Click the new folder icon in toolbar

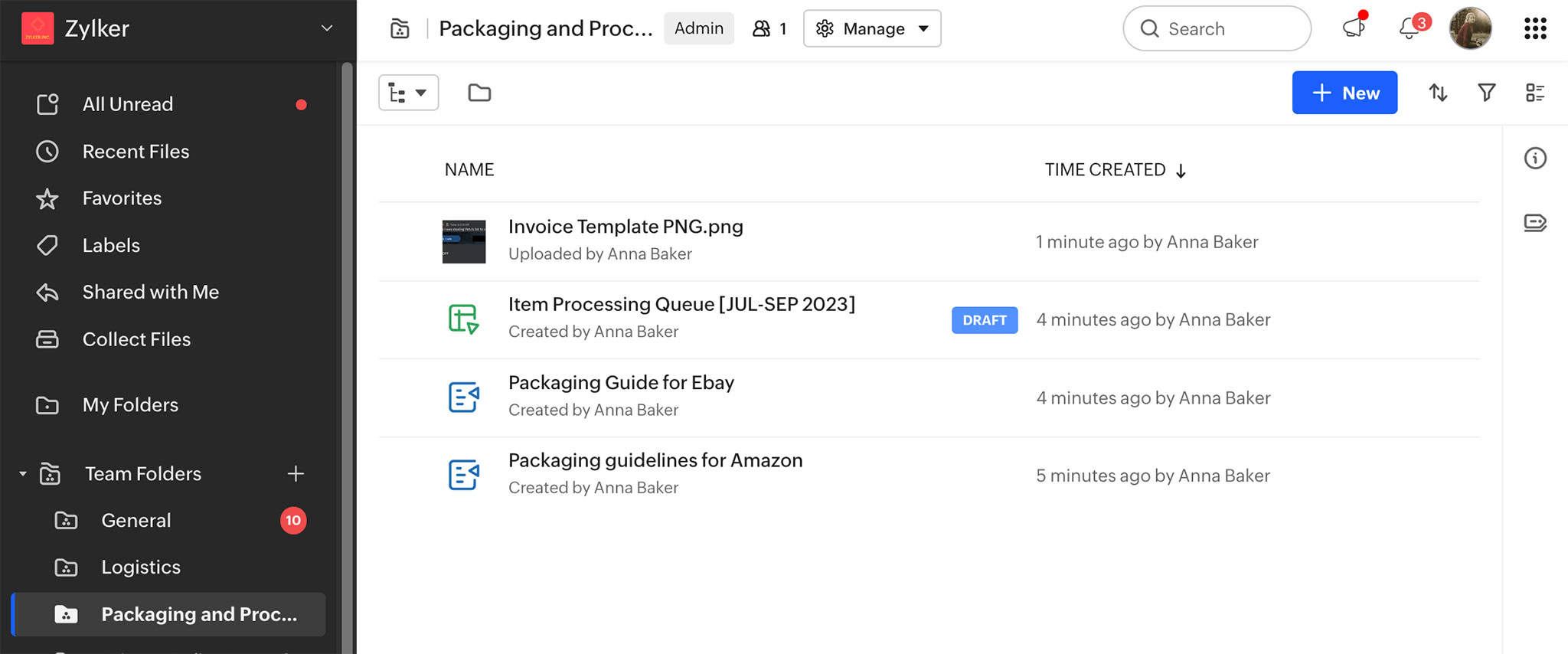point(479,93)
